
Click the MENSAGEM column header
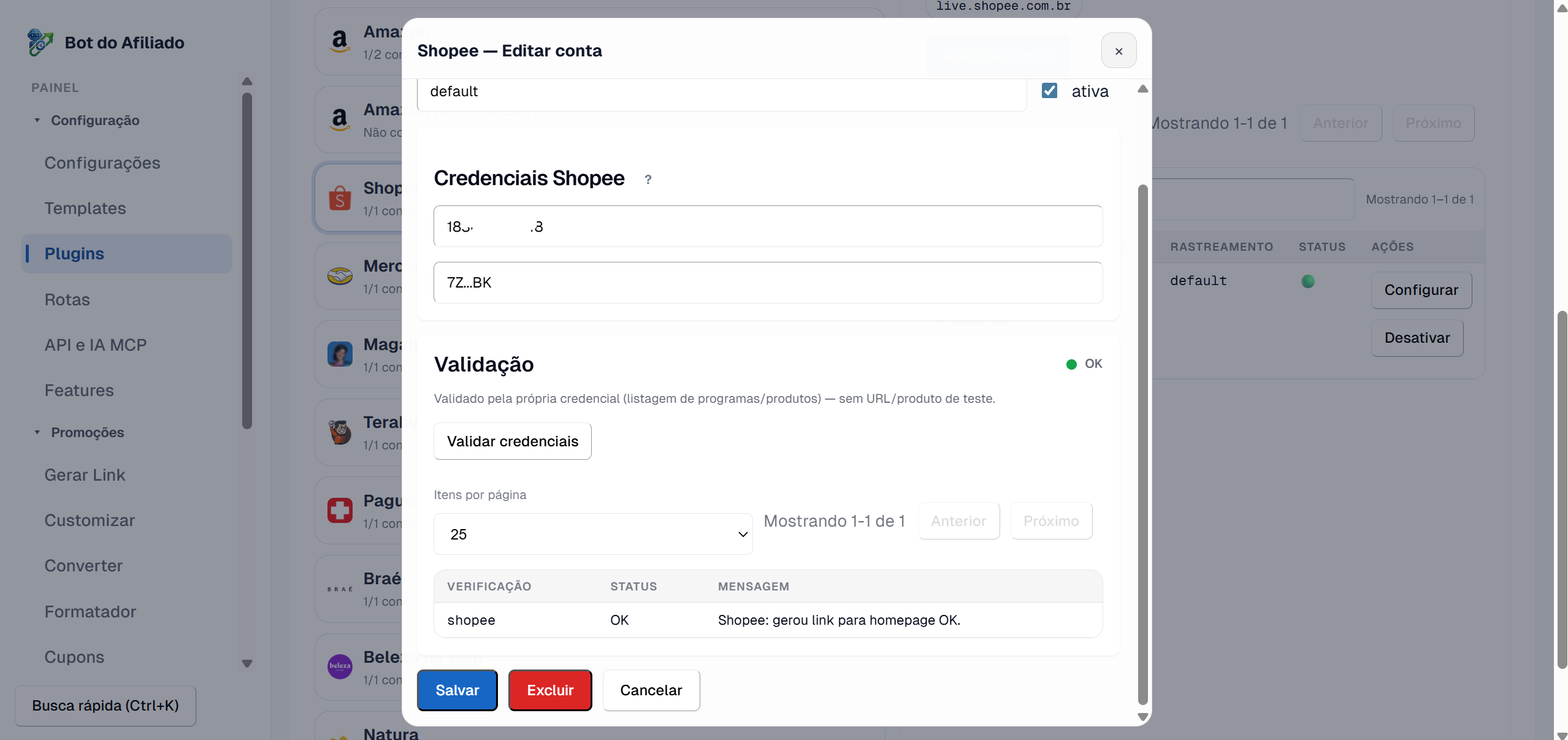click(x=753, y=587)
